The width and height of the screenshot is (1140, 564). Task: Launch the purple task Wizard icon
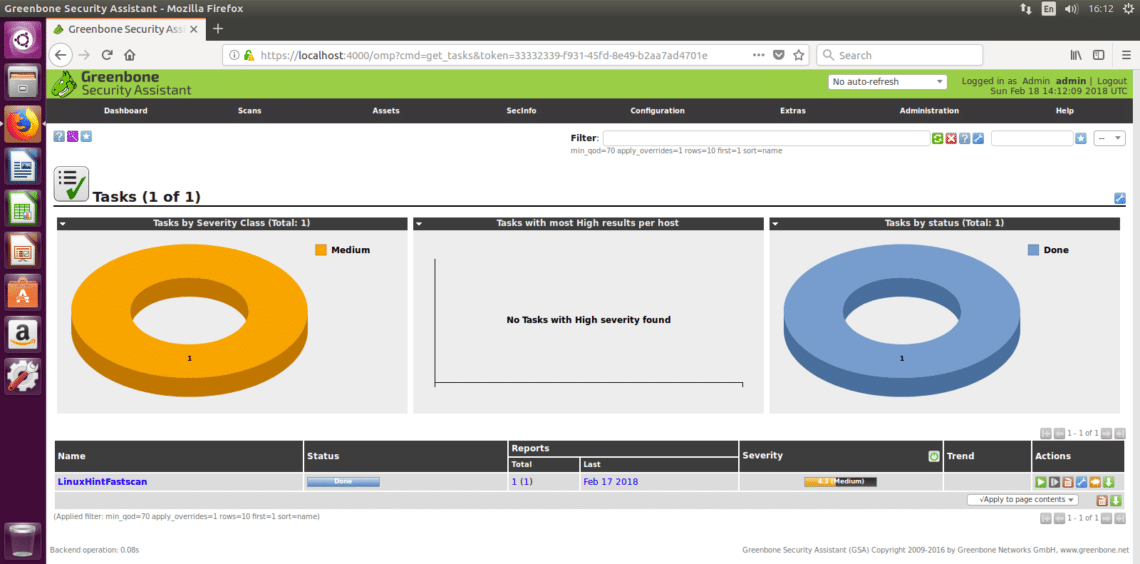tap(73, 136)
